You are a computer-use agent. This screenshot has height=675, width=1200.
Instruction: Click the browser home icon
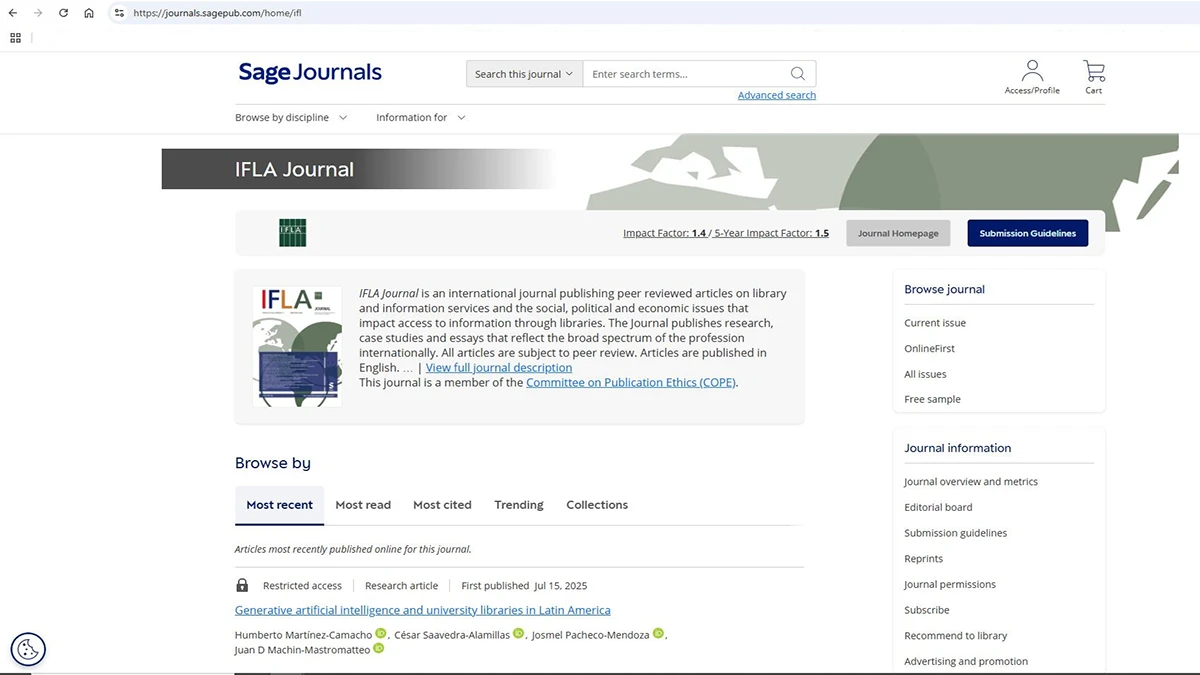pos(88,13)
